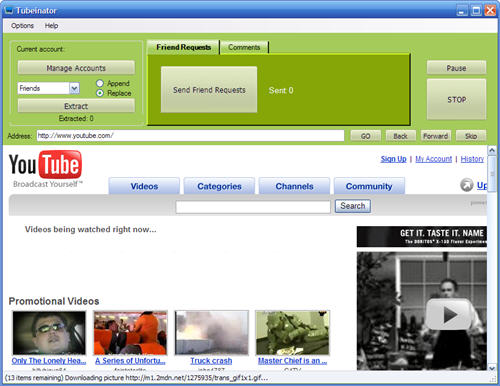Open the YouTube Community tab
500x386 pixels.
pyautogui.click(x=369, y=186)
